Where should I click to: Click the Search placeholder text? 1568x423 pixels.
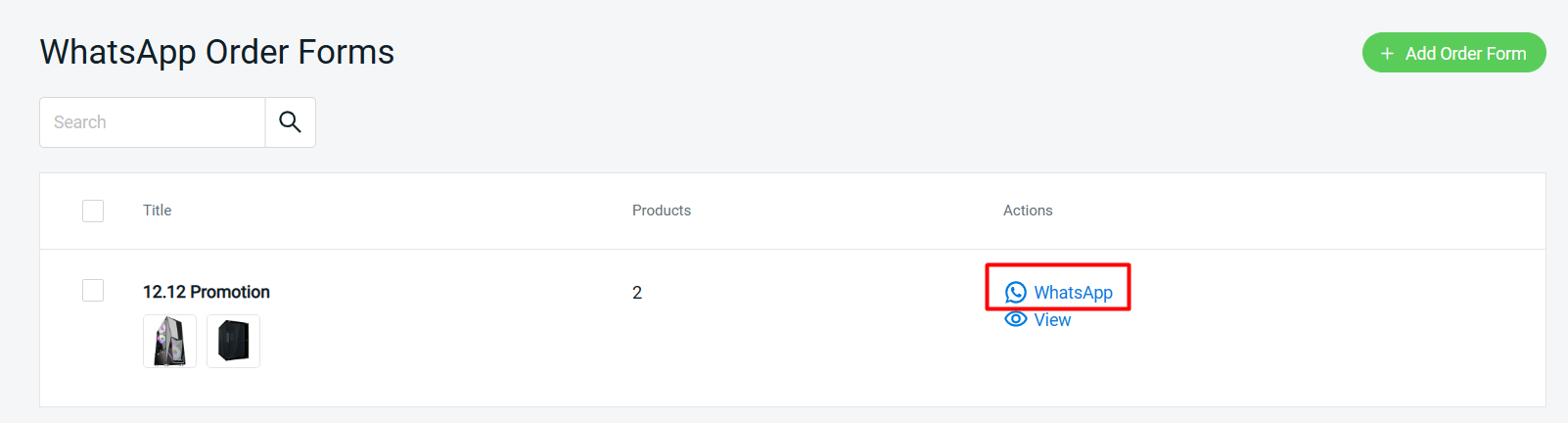pos(80,122)
